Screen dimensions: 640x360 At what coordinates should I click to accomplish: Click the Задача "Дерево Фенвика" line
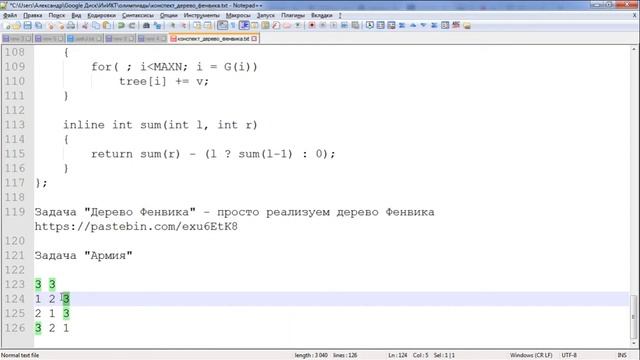coord(234,212)
